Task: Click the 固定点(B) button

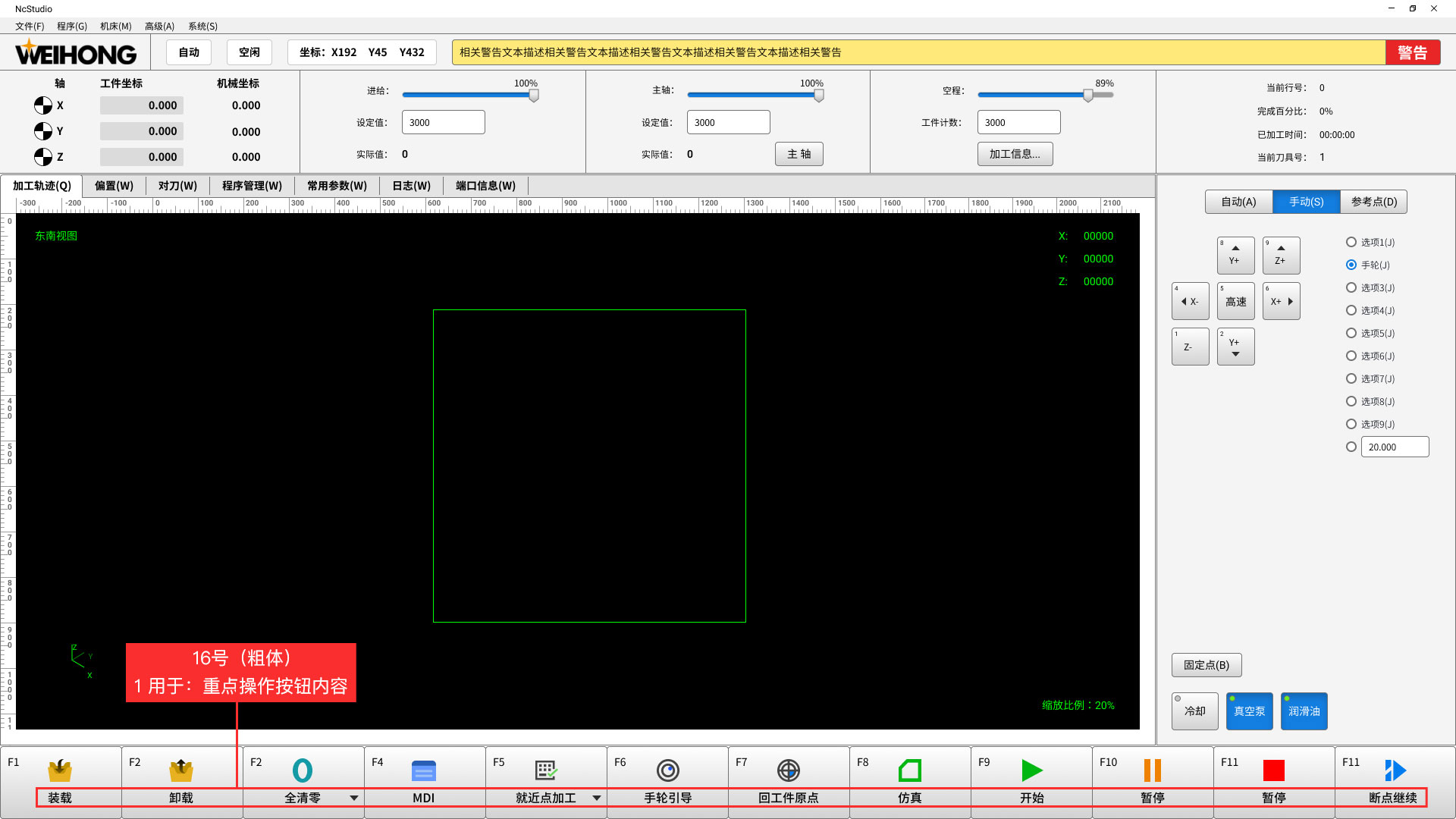Action: [x=1207, y=665]
